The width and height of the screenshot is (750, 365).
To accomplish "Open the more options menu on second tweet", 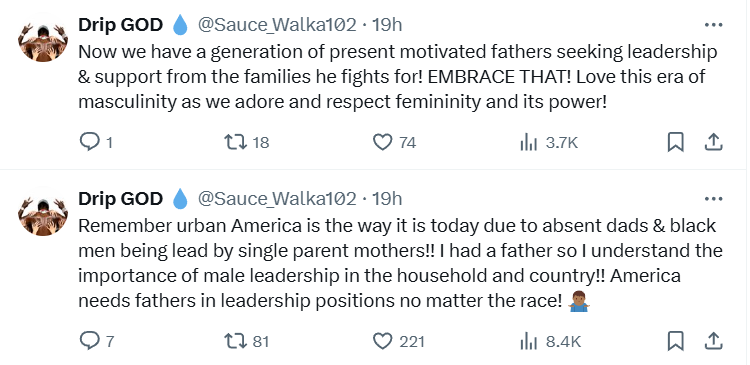I will pyautogui.click(x=713, y=199).
